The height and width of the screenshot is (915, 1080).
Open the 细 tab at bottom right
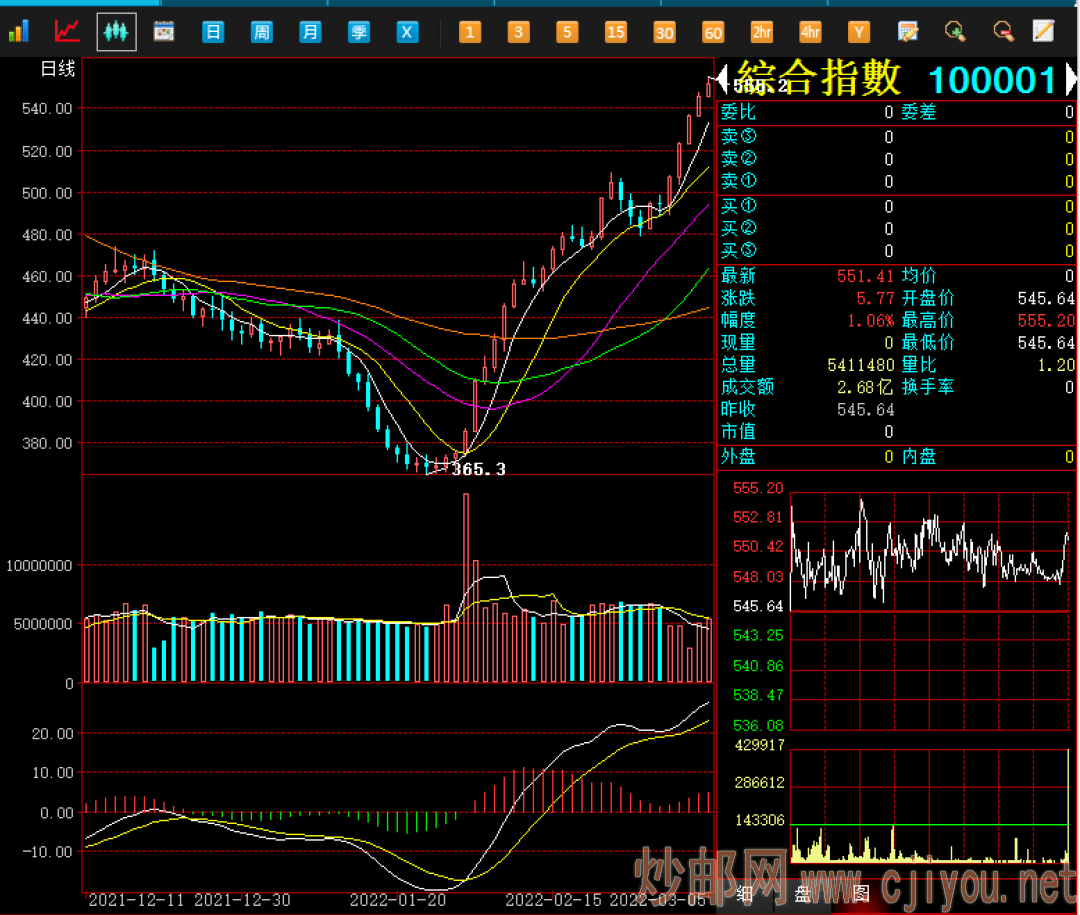744,894
